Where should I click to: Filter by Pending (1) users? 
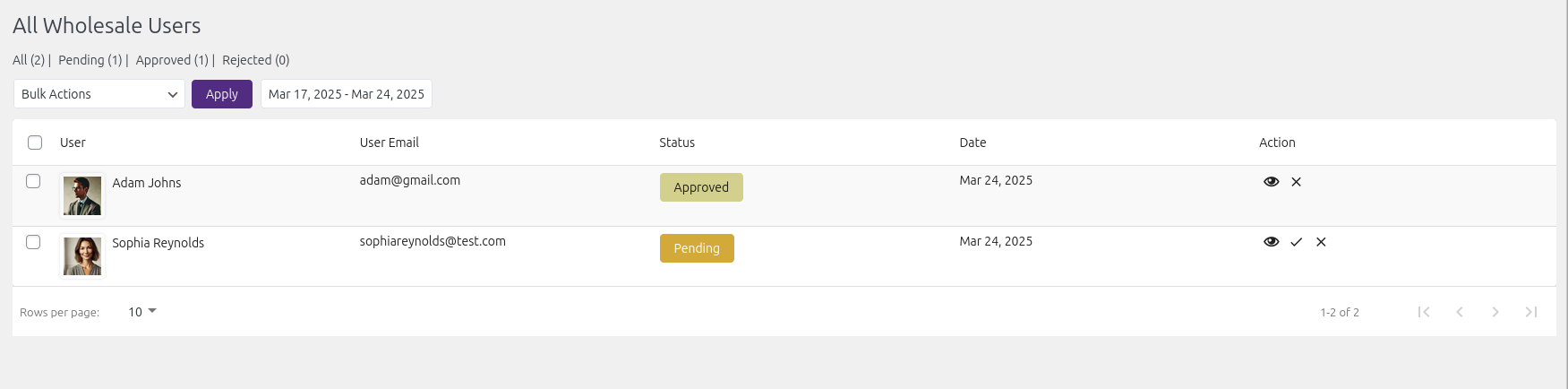(x=90, y=60)
